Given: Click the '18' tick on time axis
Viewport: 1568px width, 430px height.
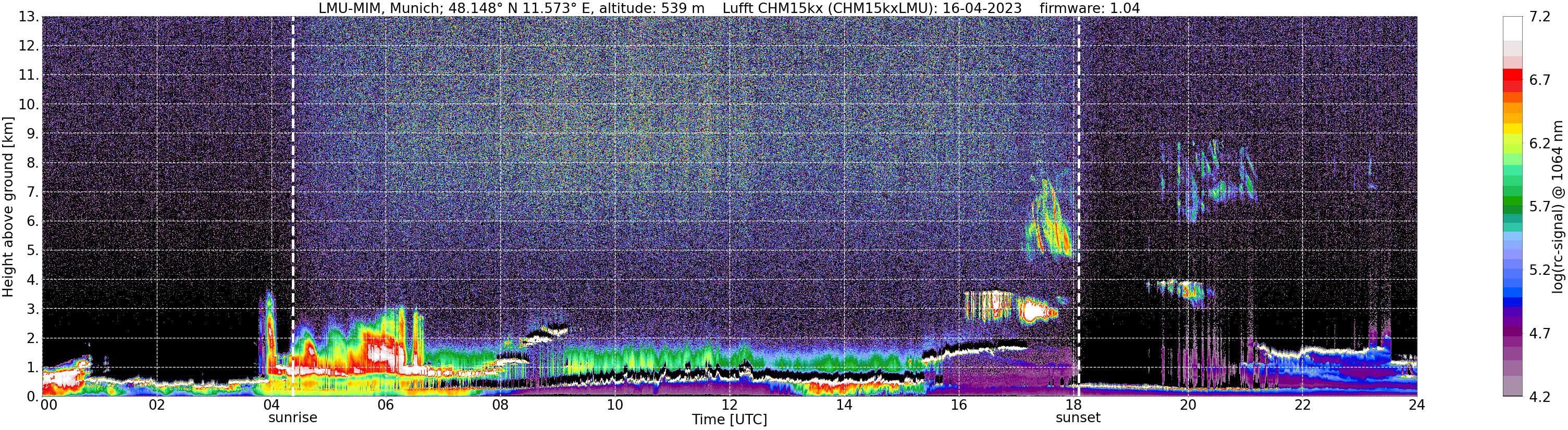Looking at the screenshot, I should coord(1073,405).
